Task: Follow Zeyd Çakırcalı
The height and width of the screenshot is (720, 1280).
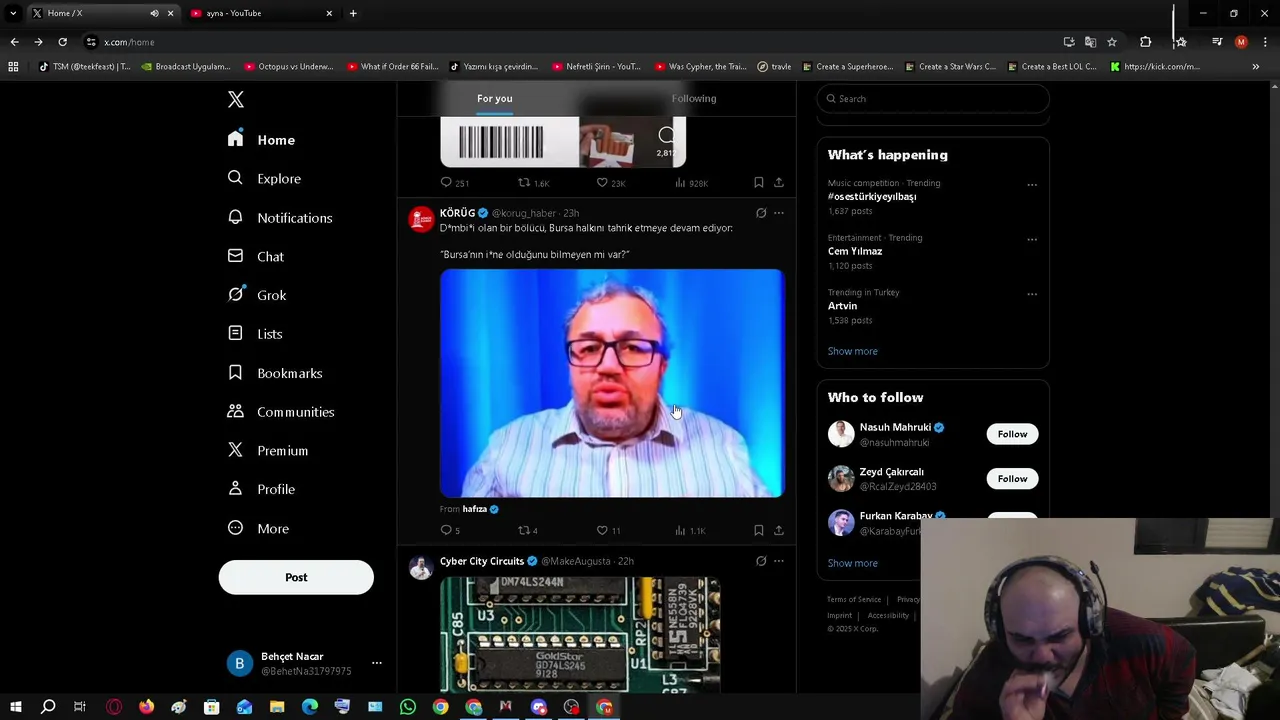Action: [x=1012, y=479]
